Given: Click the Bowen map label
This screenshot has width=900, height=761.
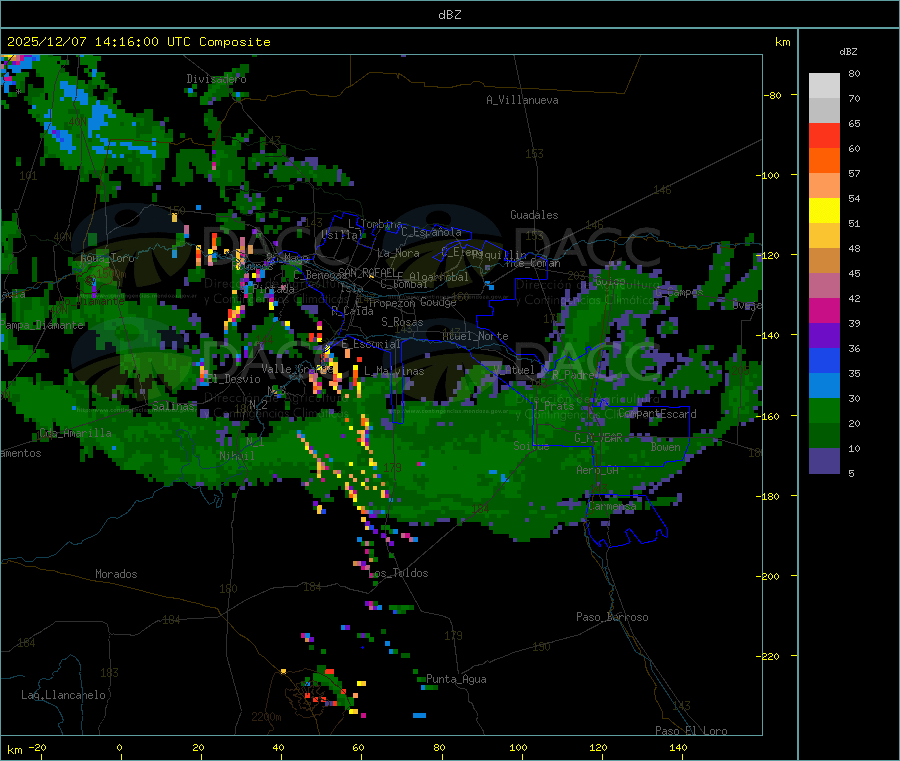Looking at the screenshot, I should [x=666, y=447].
